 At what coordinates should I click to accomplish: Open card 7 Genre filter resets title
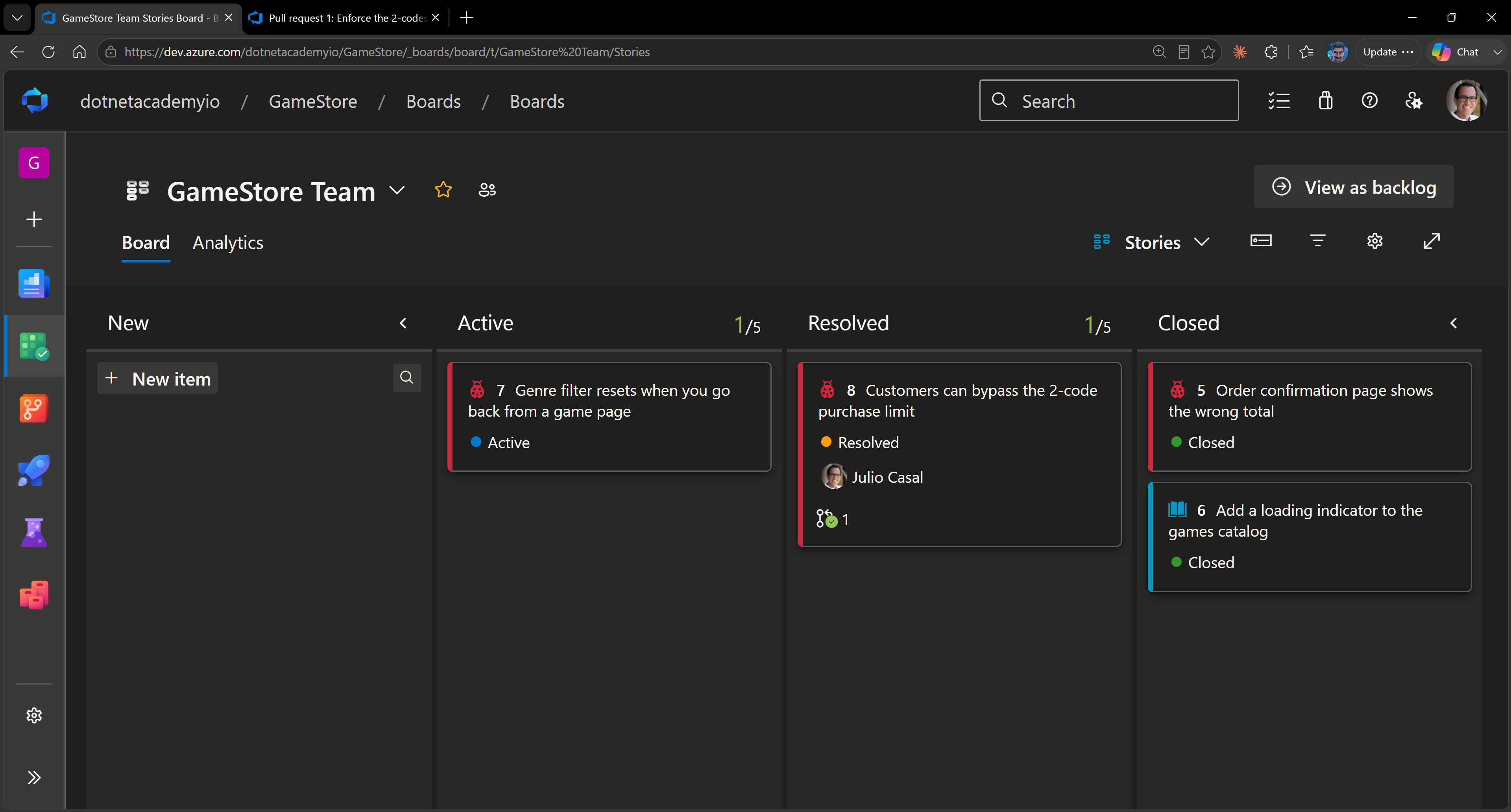[x=599, y=401]
